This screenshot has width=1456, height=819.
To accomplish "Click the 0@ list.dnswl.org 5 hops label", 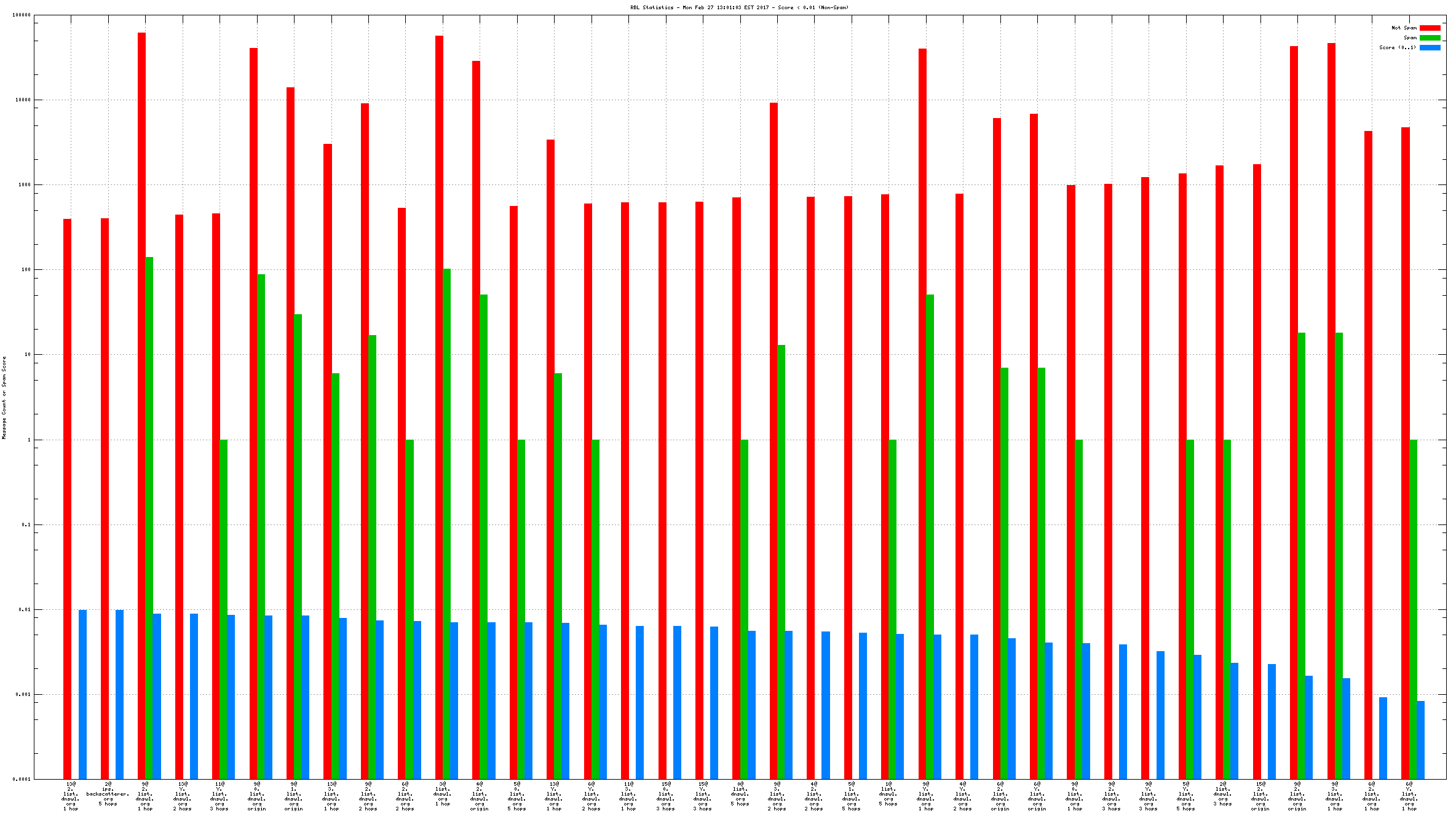I will point(740,794).
